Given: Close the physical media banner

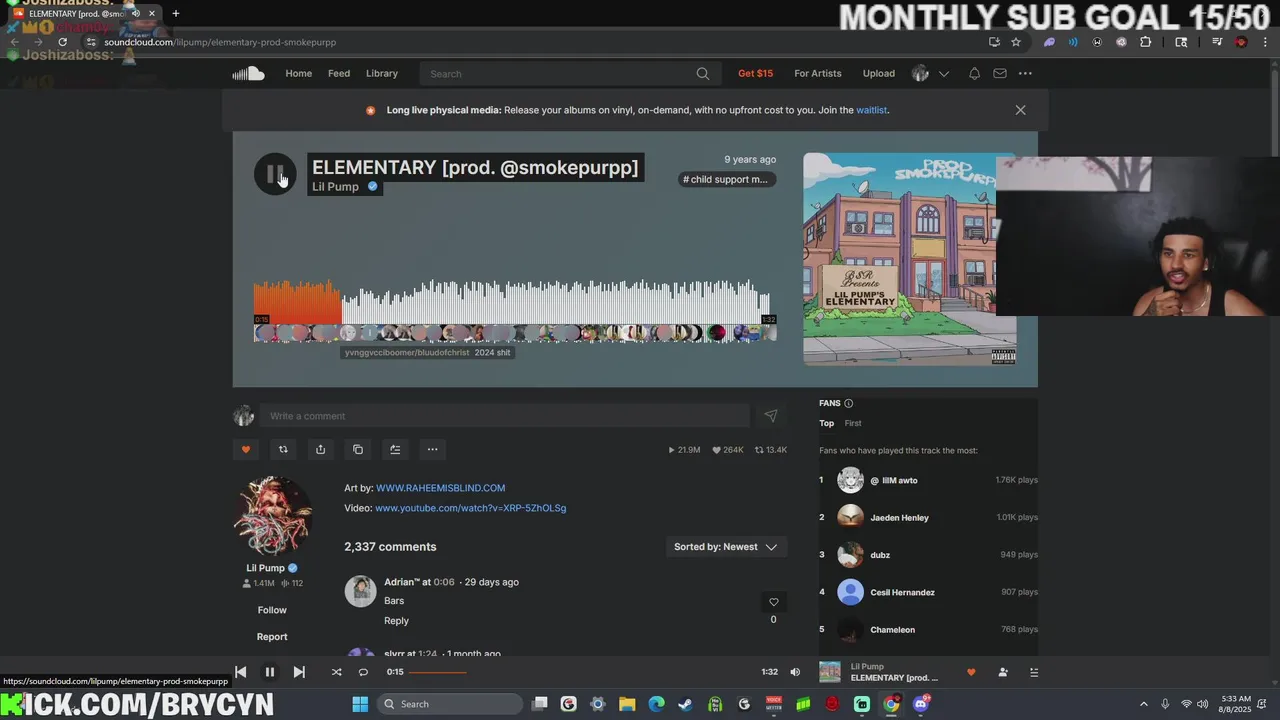Looking at the screenshot, I should pyautogui.click(x=1020, y=110).
